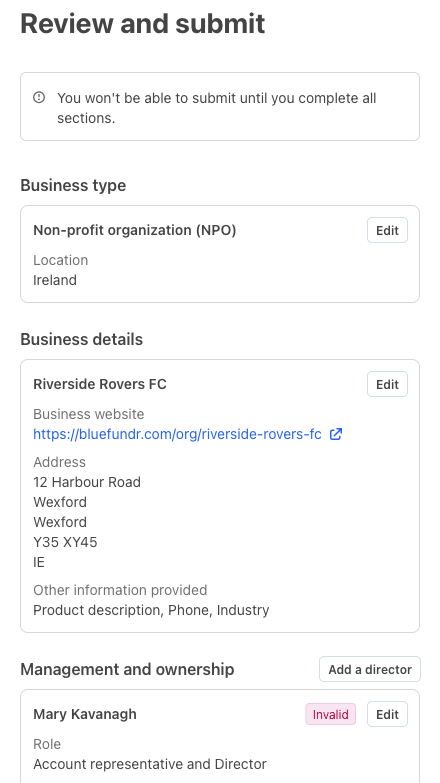This screenshot has height=783, width=440.
Task: Click the Invalid badge for Mary Kavanagh
Action: (x=331, y=714)
